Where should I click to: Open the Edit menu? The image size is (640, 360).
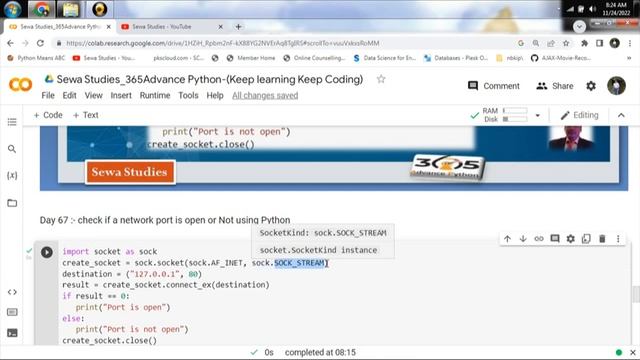69,96
